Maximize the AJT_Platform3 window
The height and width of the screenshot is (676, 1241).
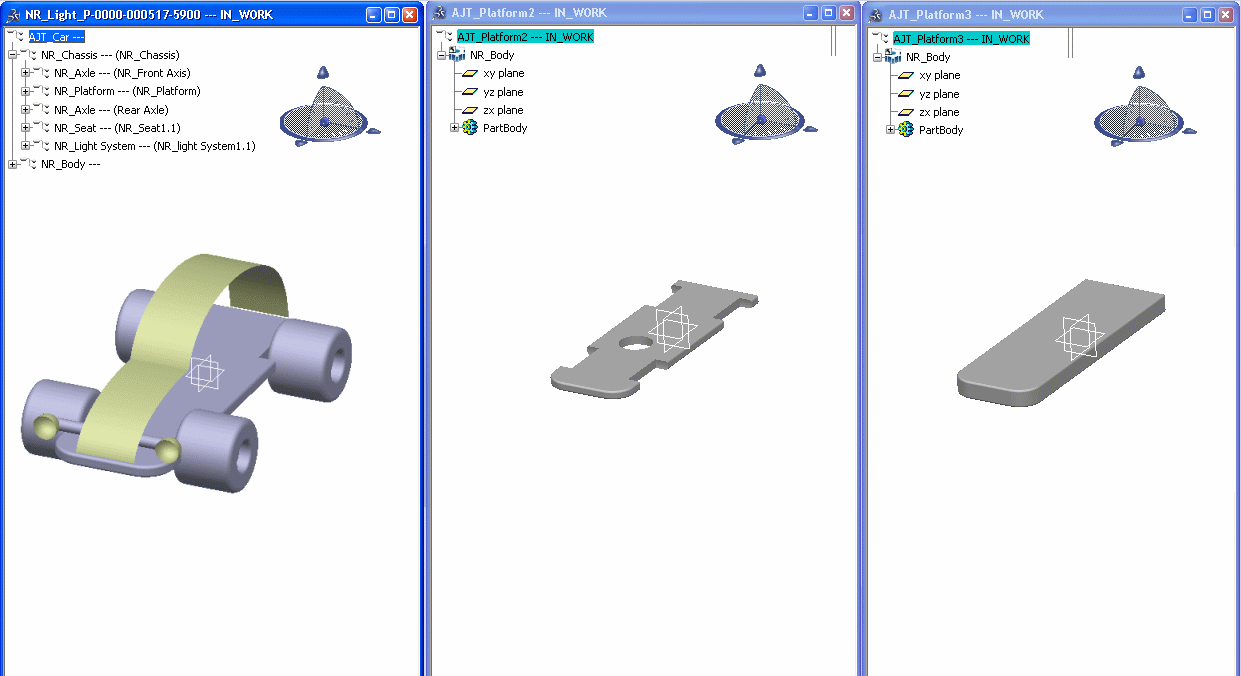[1207, 15]
